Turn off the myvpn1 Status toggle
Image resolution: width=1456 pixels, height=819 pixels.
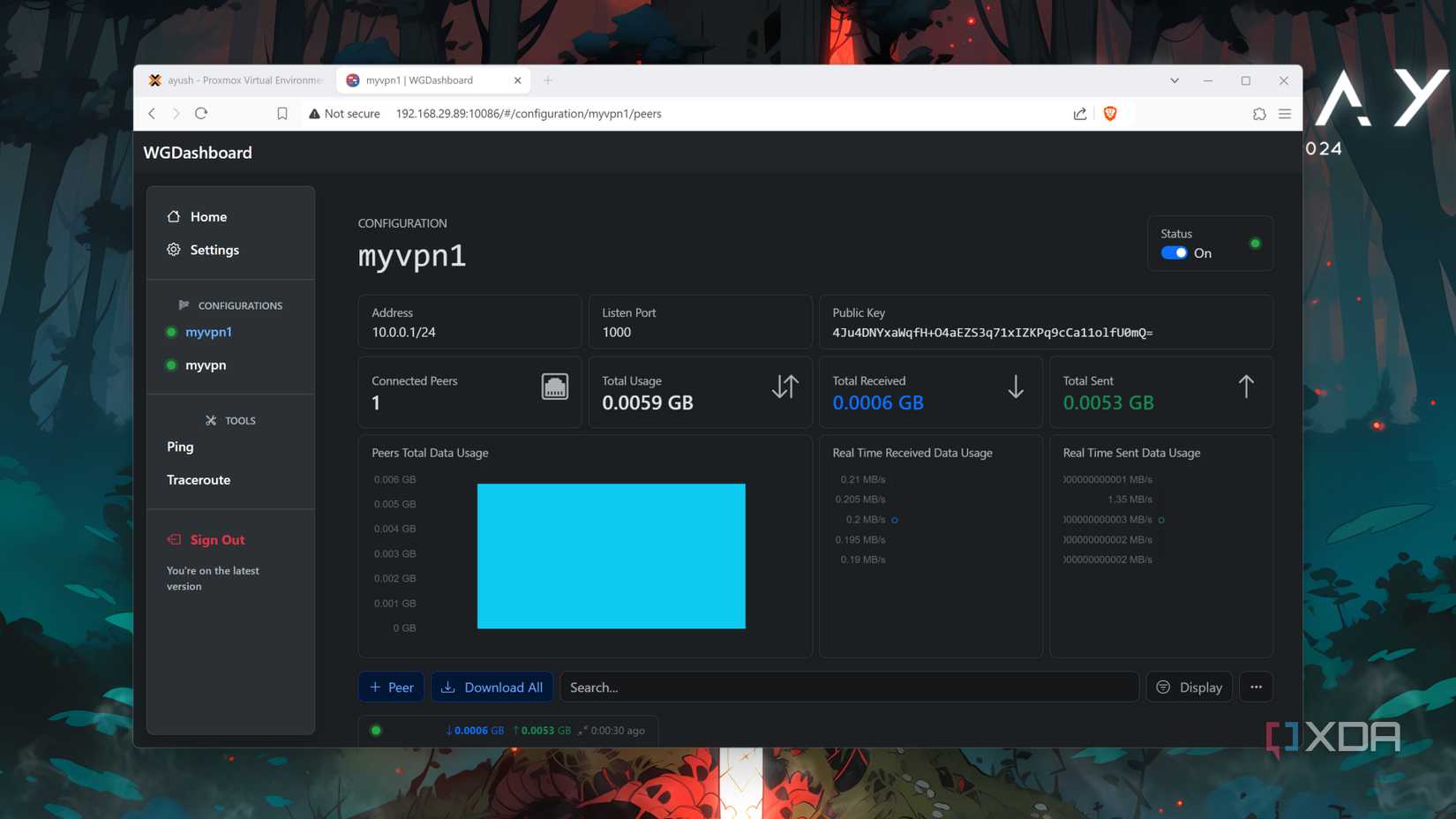click(1175, 252)
